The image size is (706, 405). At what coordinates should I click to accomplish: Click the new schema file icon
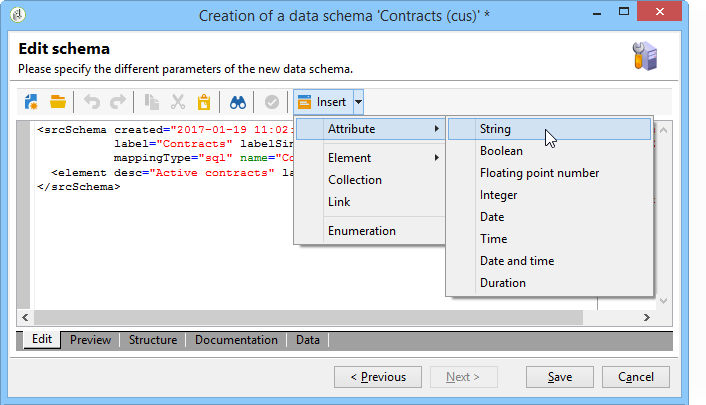click(32, 102)
